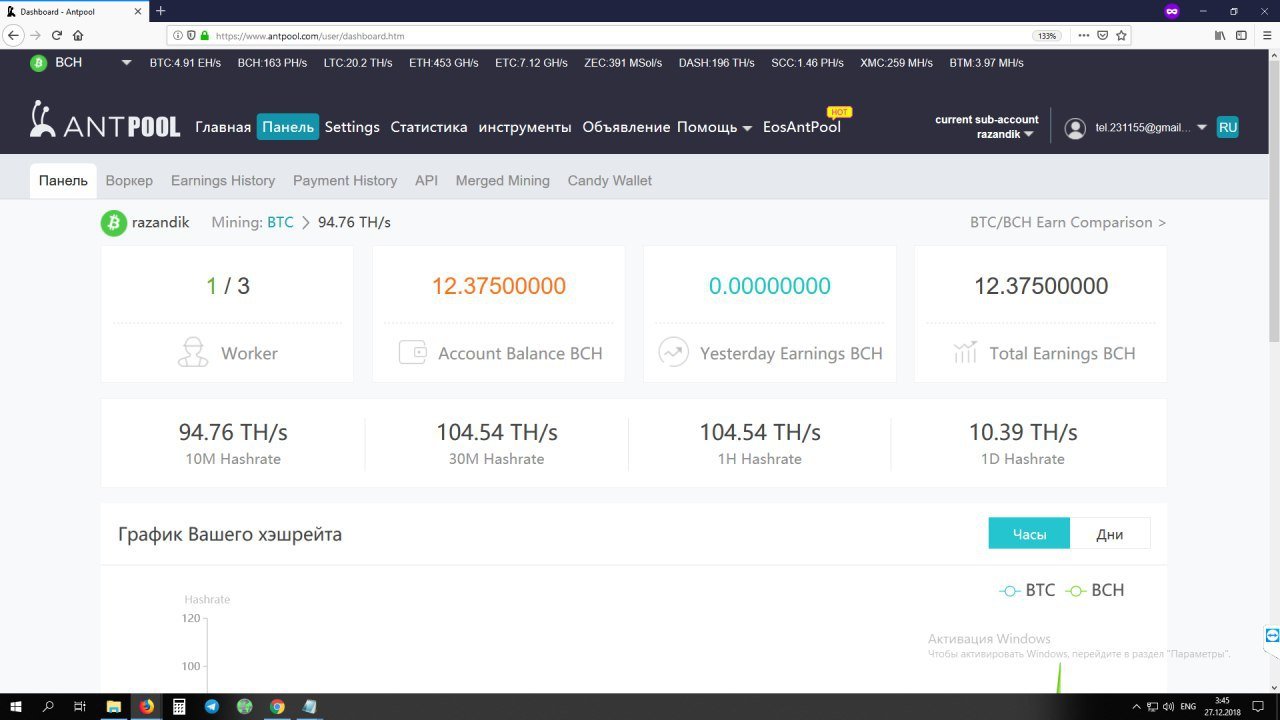1280x720 pixels.
Task: Open page actions three-dot menu
Action: 1083,35
